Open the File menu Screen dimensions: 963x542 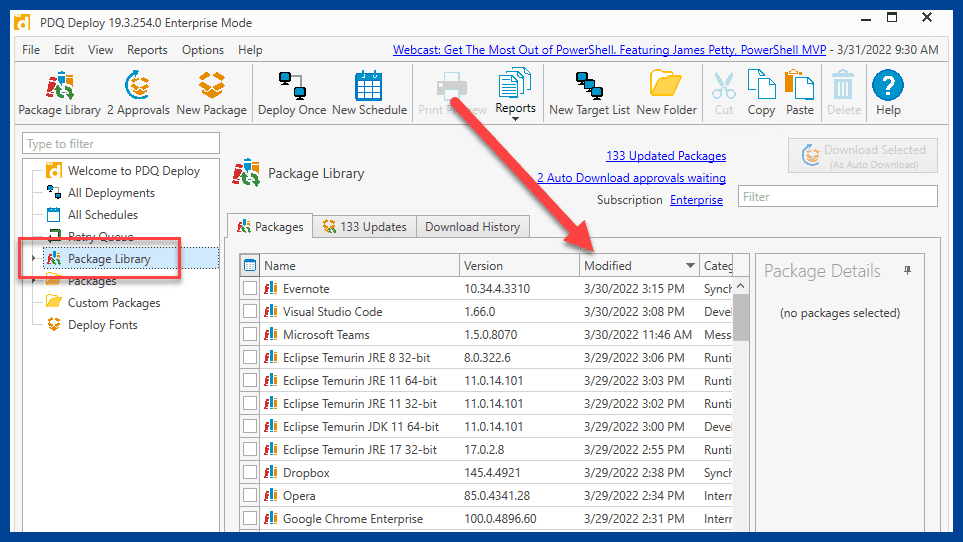tap(31, 50)
